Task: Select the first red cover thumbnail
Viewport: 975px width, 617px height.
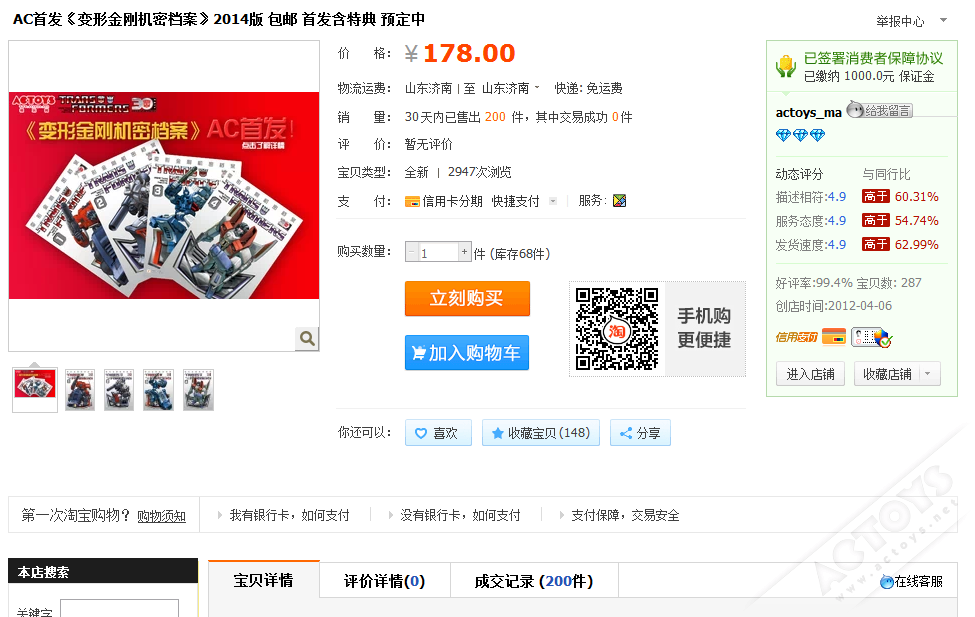Action: (x=35, y=389)
